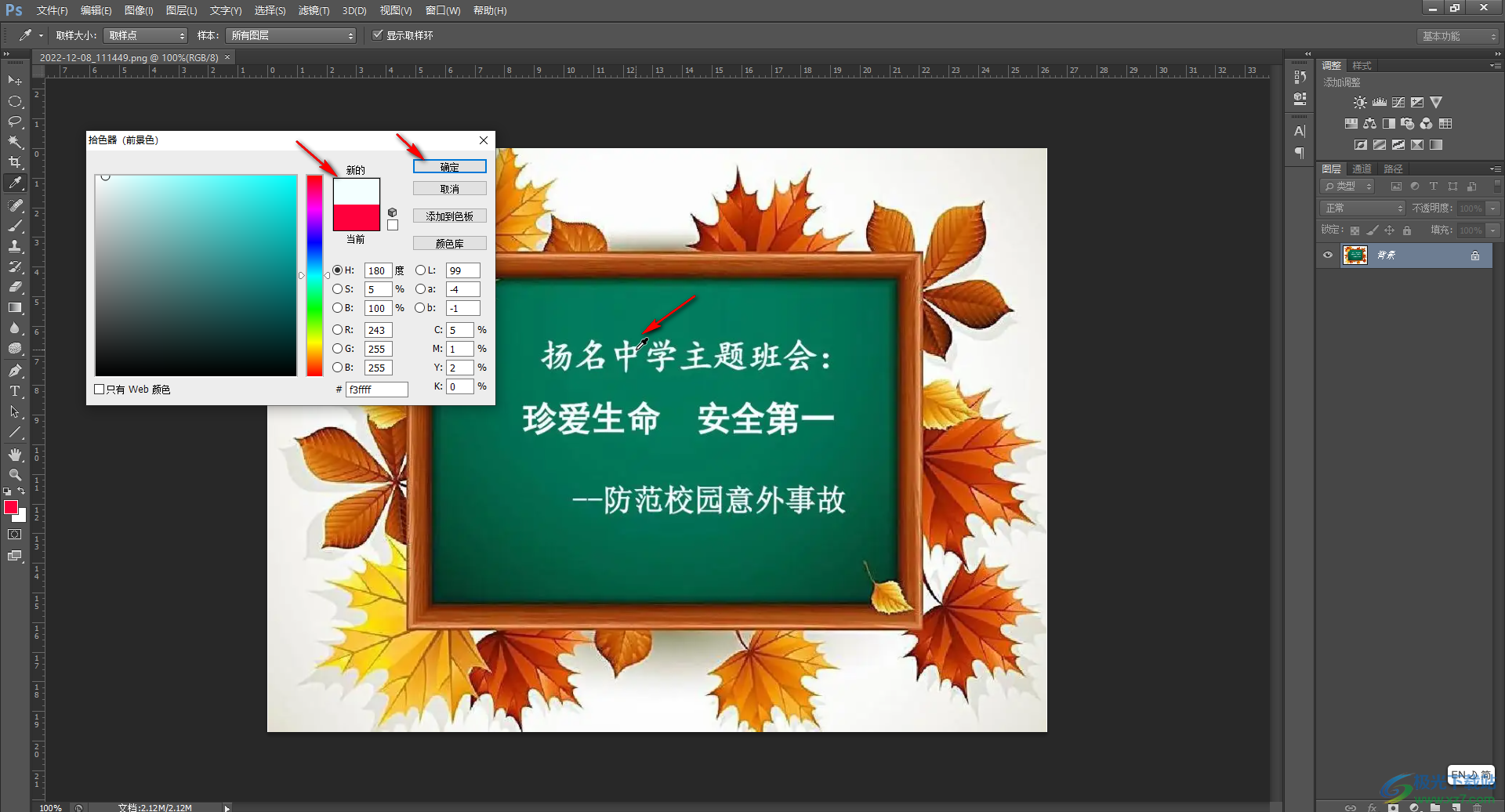This screenshot has height=812, width=1505.
Task: Toggle Quick Mask mode
Action: click(15, 535)
